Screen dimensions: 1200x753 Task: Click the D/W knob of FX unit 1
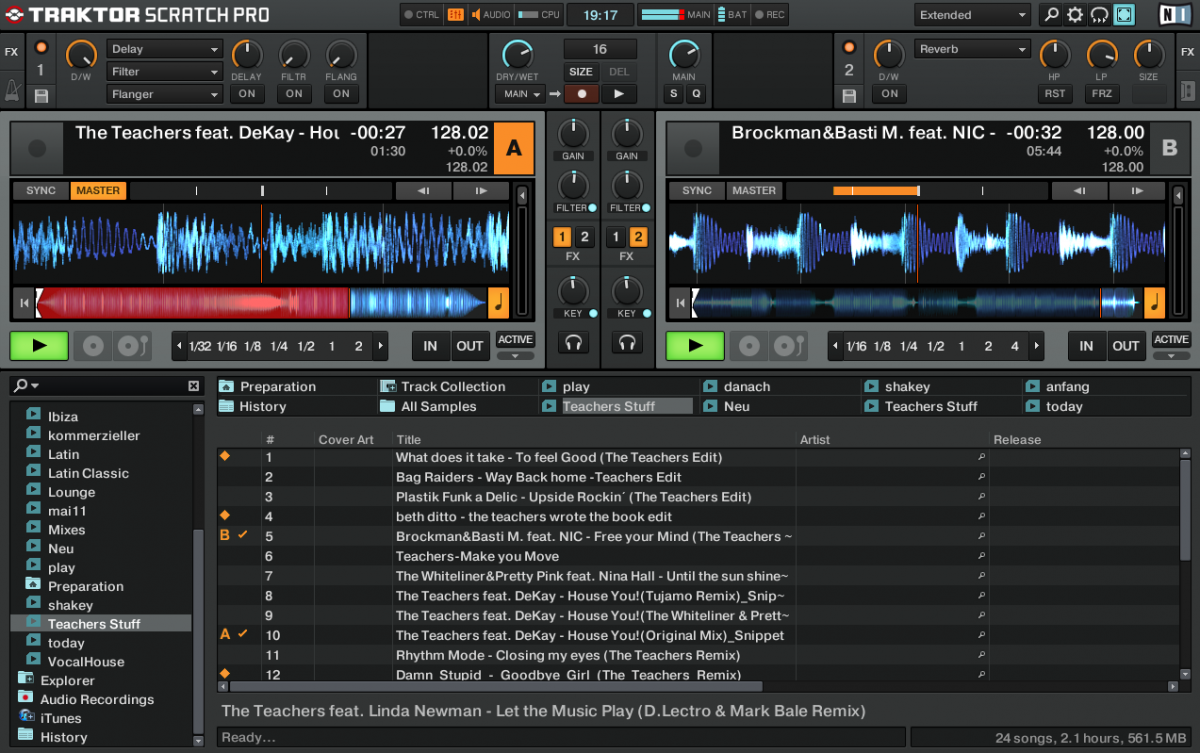click(81, 54)
